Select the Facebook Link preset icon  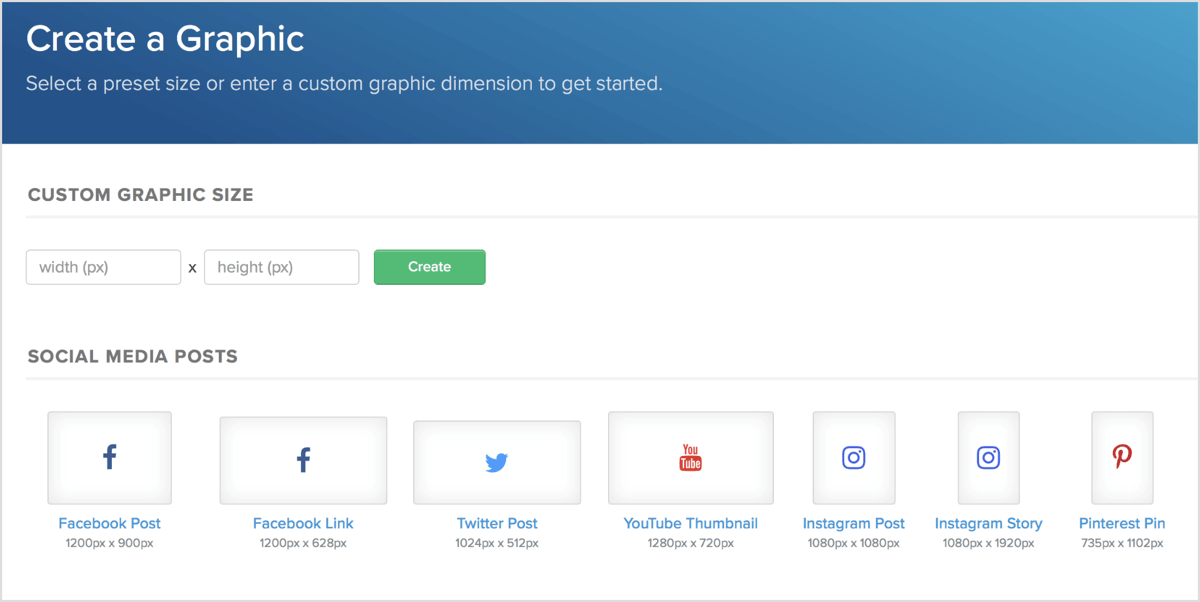coord(303,461)
